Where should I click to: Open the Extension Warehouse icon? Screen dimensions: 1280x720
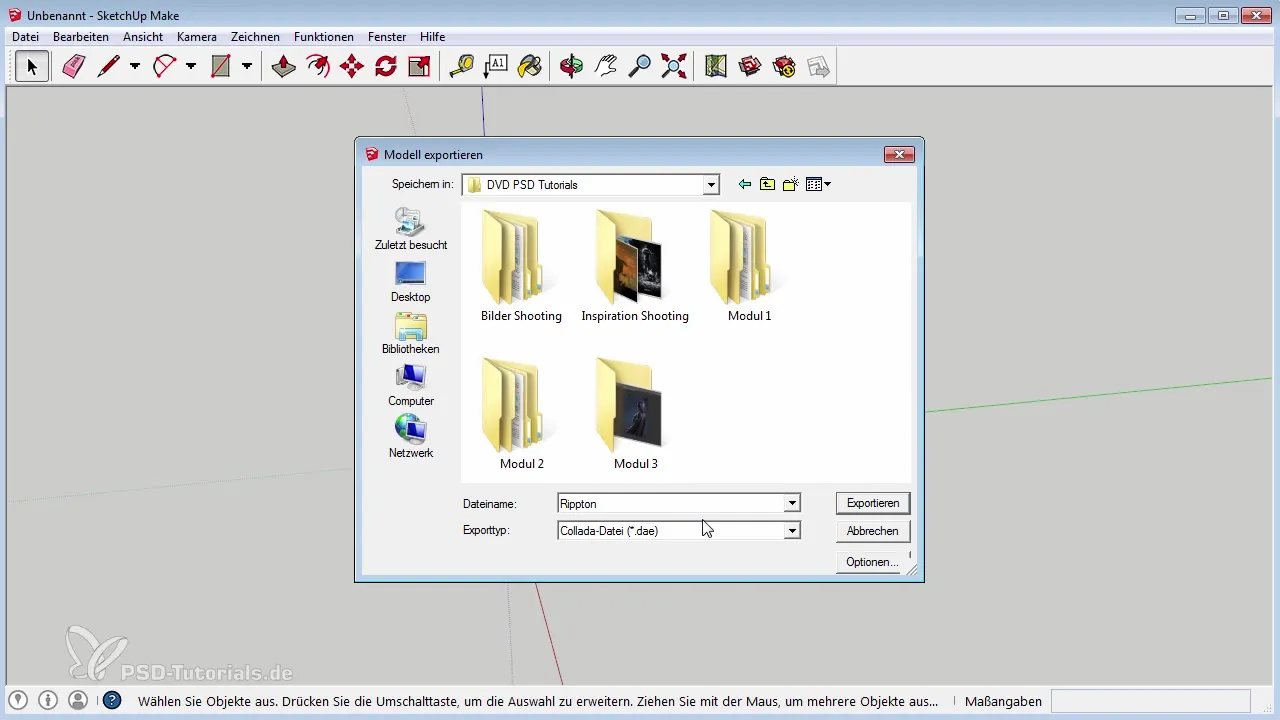point(784,67)
